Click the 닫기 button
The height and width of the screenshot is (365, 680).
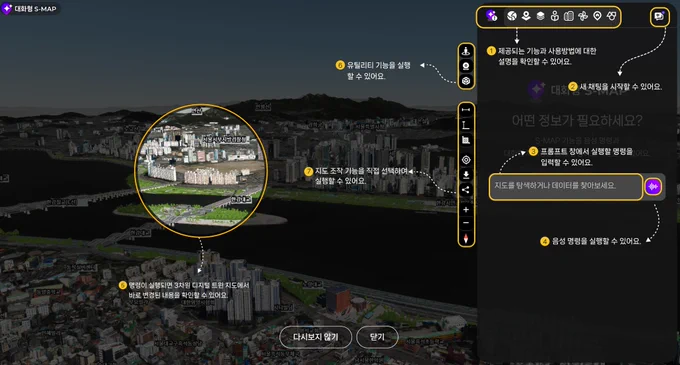[x=377, y=337]
